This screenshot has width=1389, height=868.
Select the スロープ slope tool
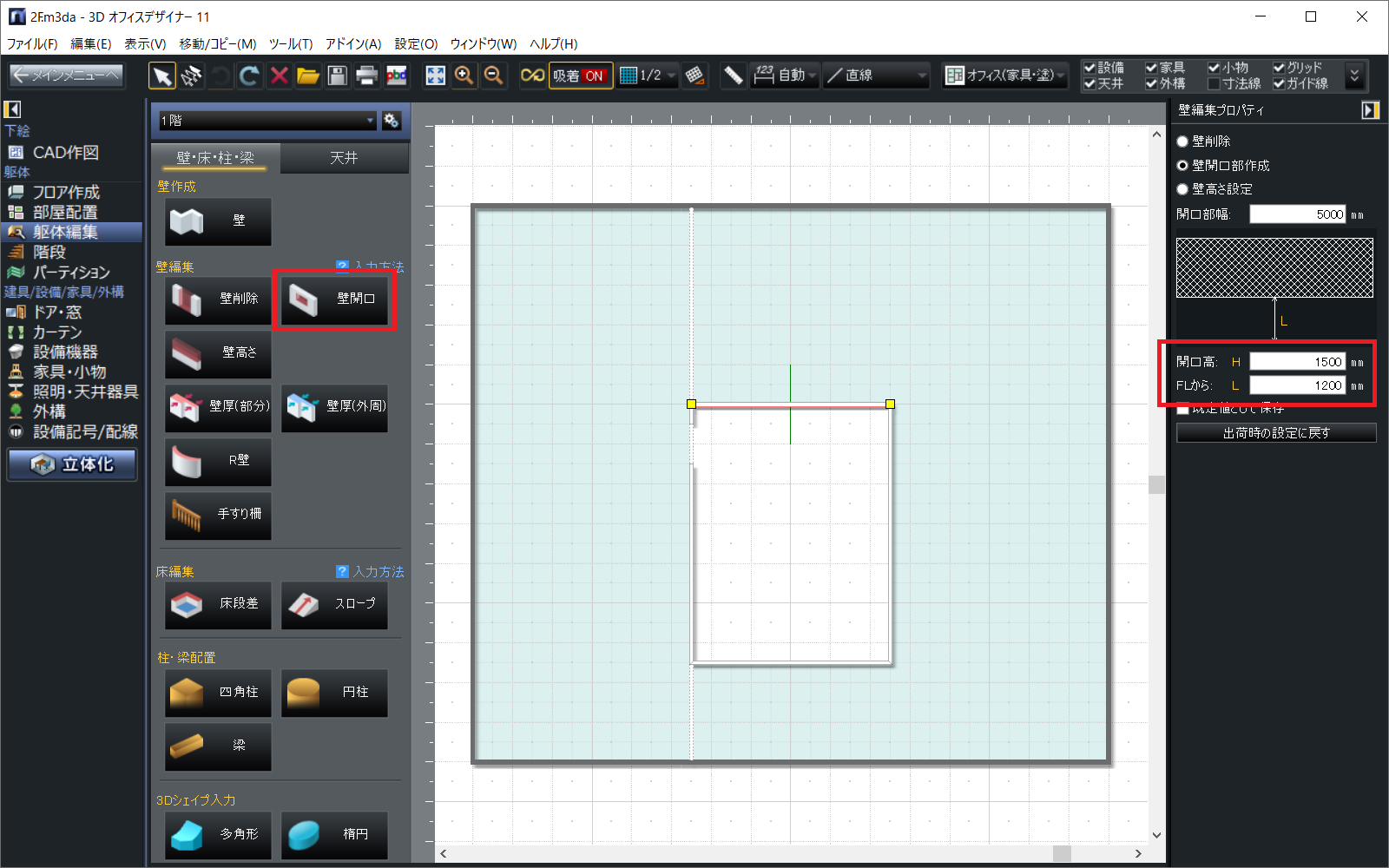[334, 603]
